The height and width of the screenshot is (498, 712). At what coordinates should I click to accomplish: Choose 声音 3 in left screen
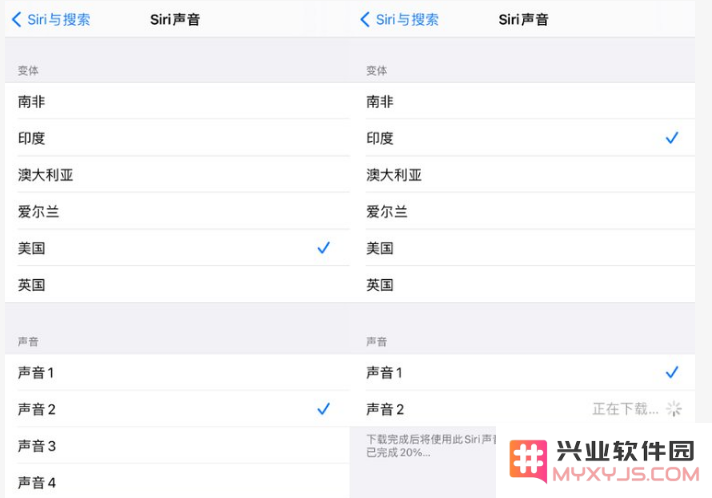pyautogui.click(x=177, y=446)
